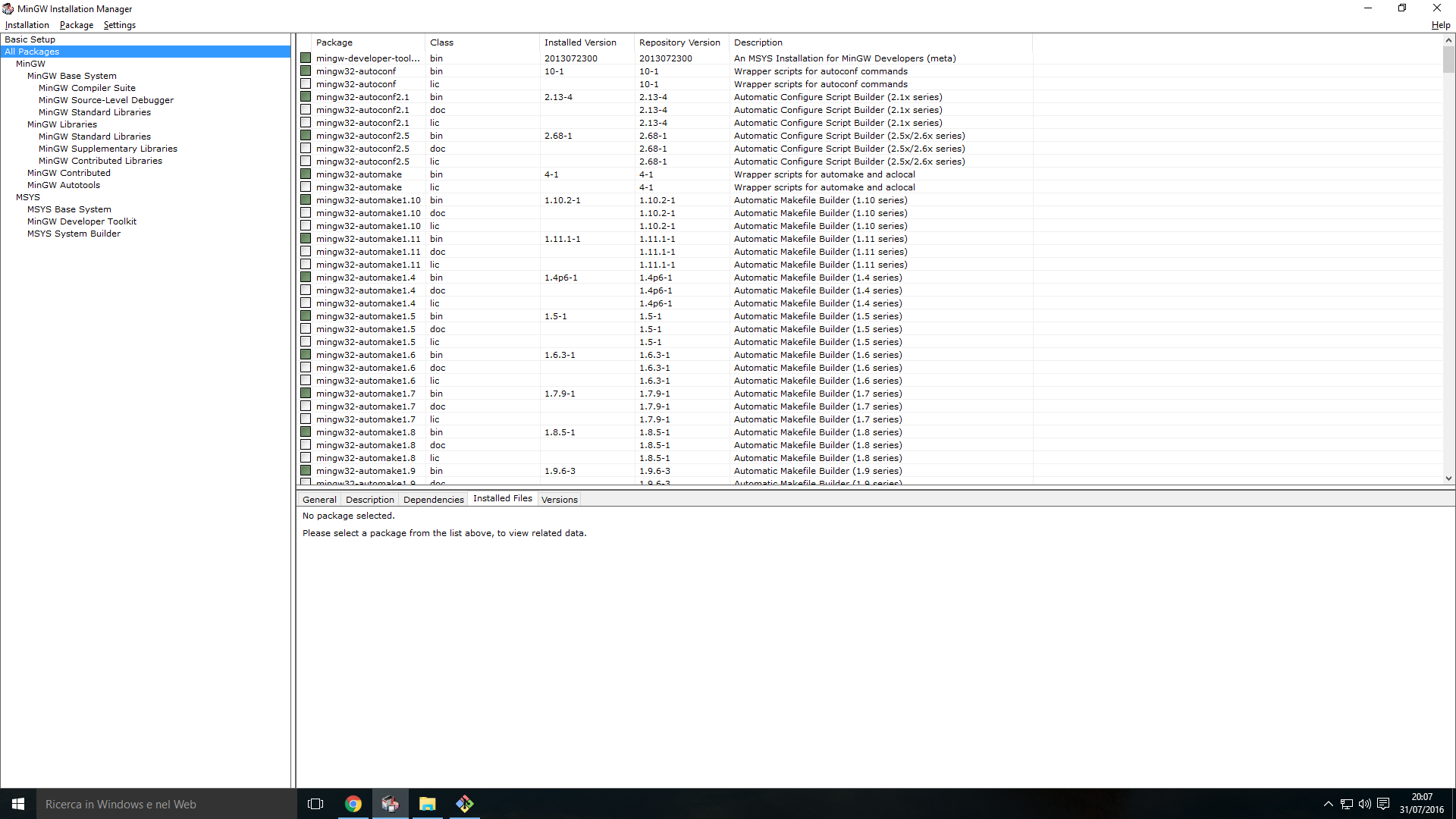Click installed marker for mingw32-automake1.10 bin

(x=306, y=200)
